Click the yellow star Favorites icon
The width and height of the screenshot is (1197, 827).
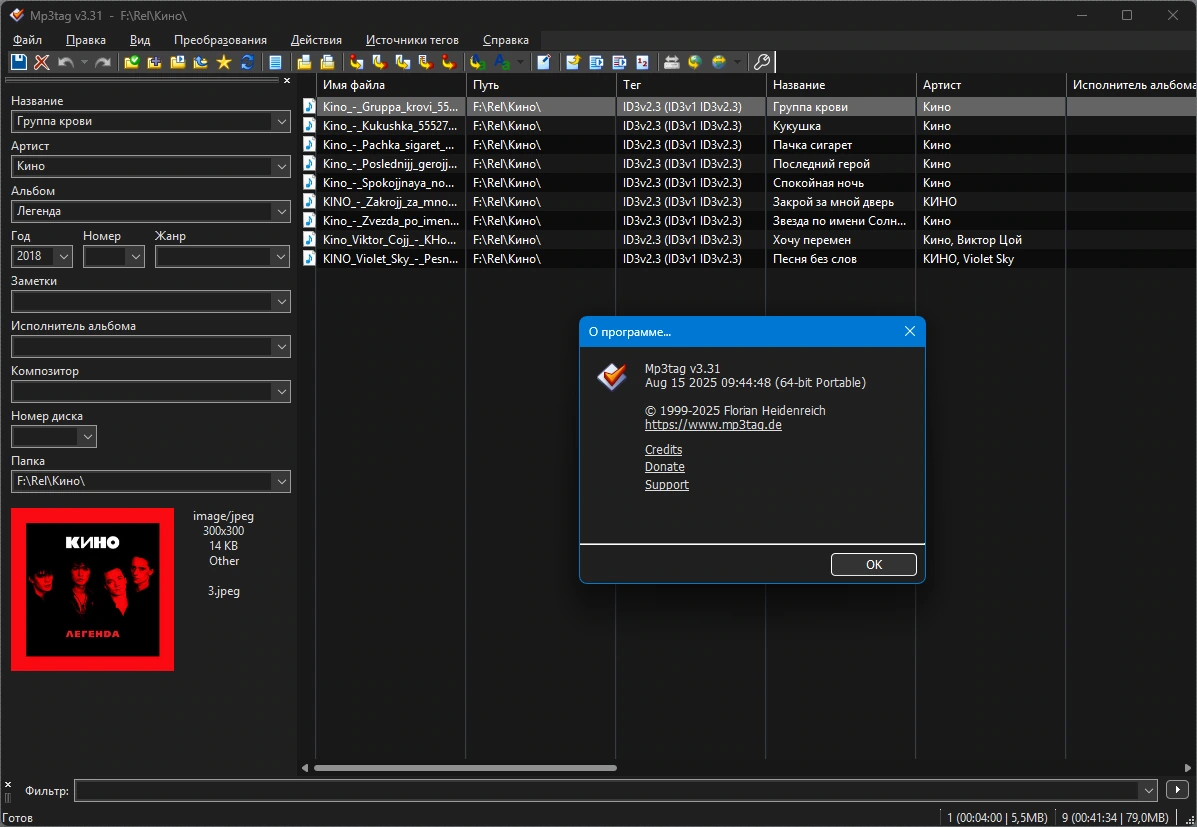click(x=224, y=62)
